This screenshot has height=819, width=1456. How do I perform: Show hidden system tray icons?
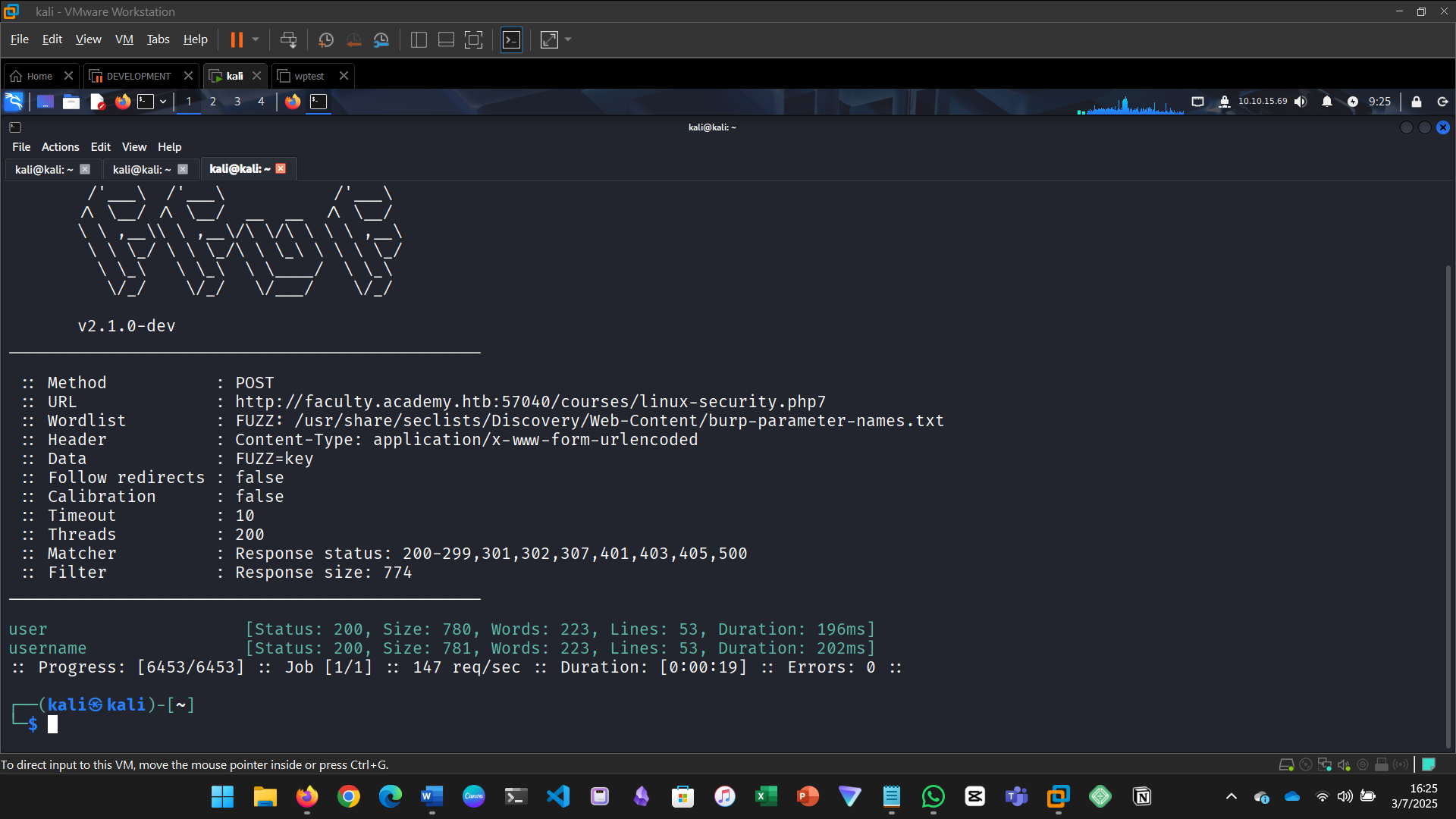1232,796
